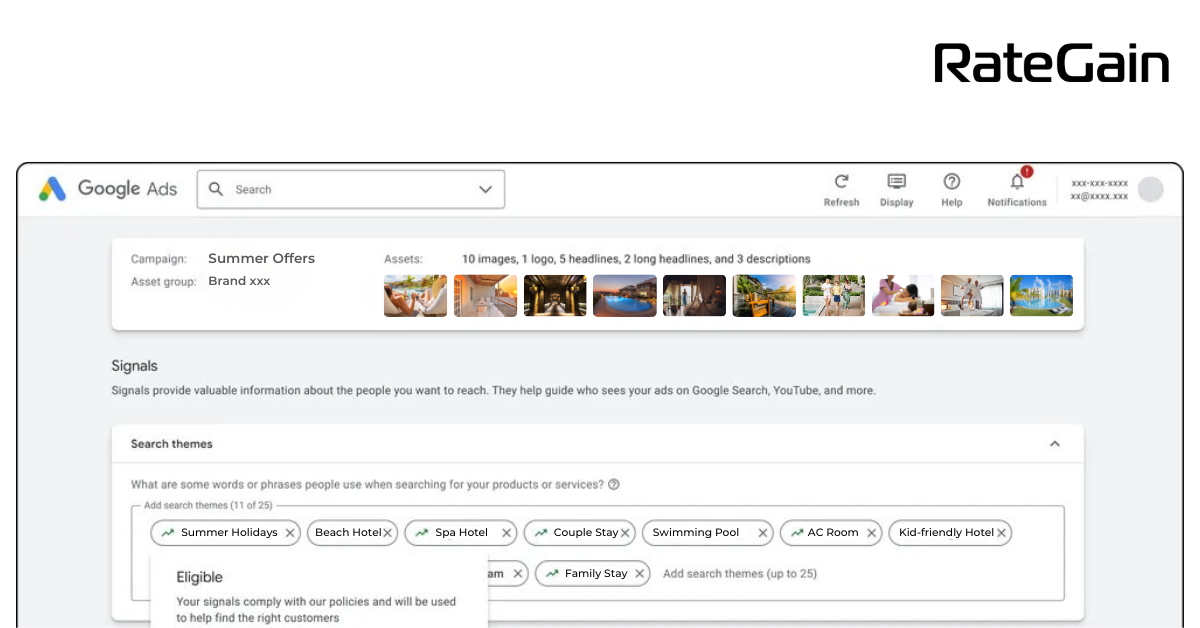Click the Help question mark icon

(951, 182)
